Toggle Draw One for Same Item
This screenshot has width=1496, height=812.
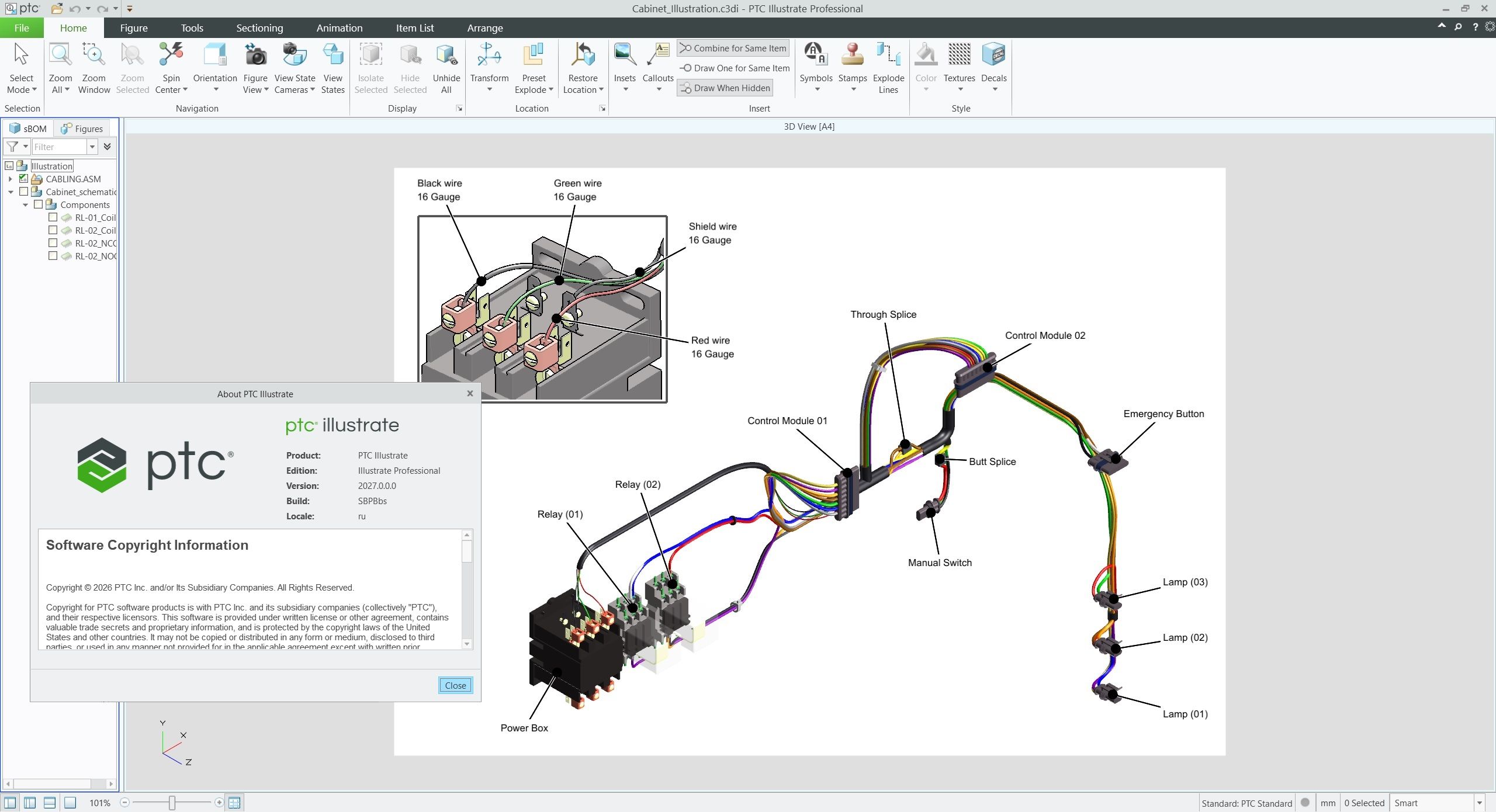pyautogui.click(x=734, y=68)
